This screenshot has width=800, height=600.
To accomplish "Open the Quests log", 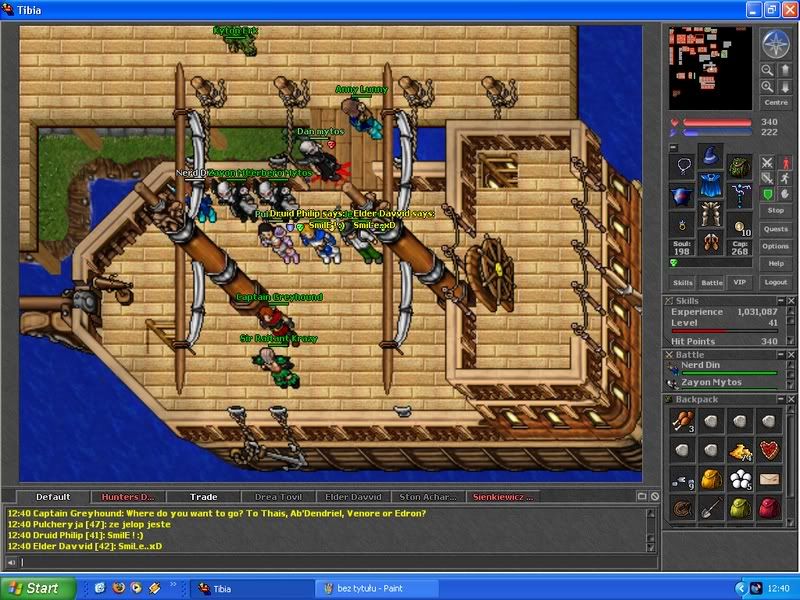I will coord(776,229).
